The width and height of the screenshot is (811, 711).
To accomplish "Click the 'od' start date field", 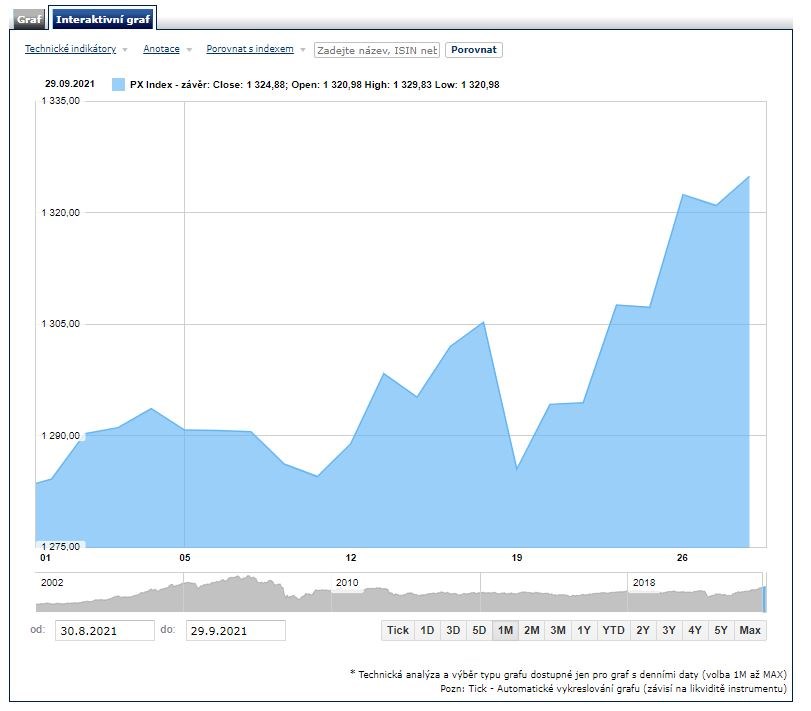I will coord(105,630).
